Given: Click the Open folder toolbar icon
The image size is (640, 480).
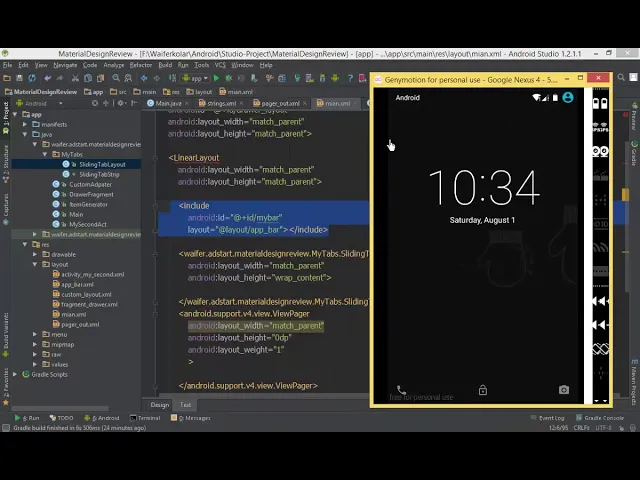Looking at the screenshot, I should pyautogui.click(x=7, y=78).
